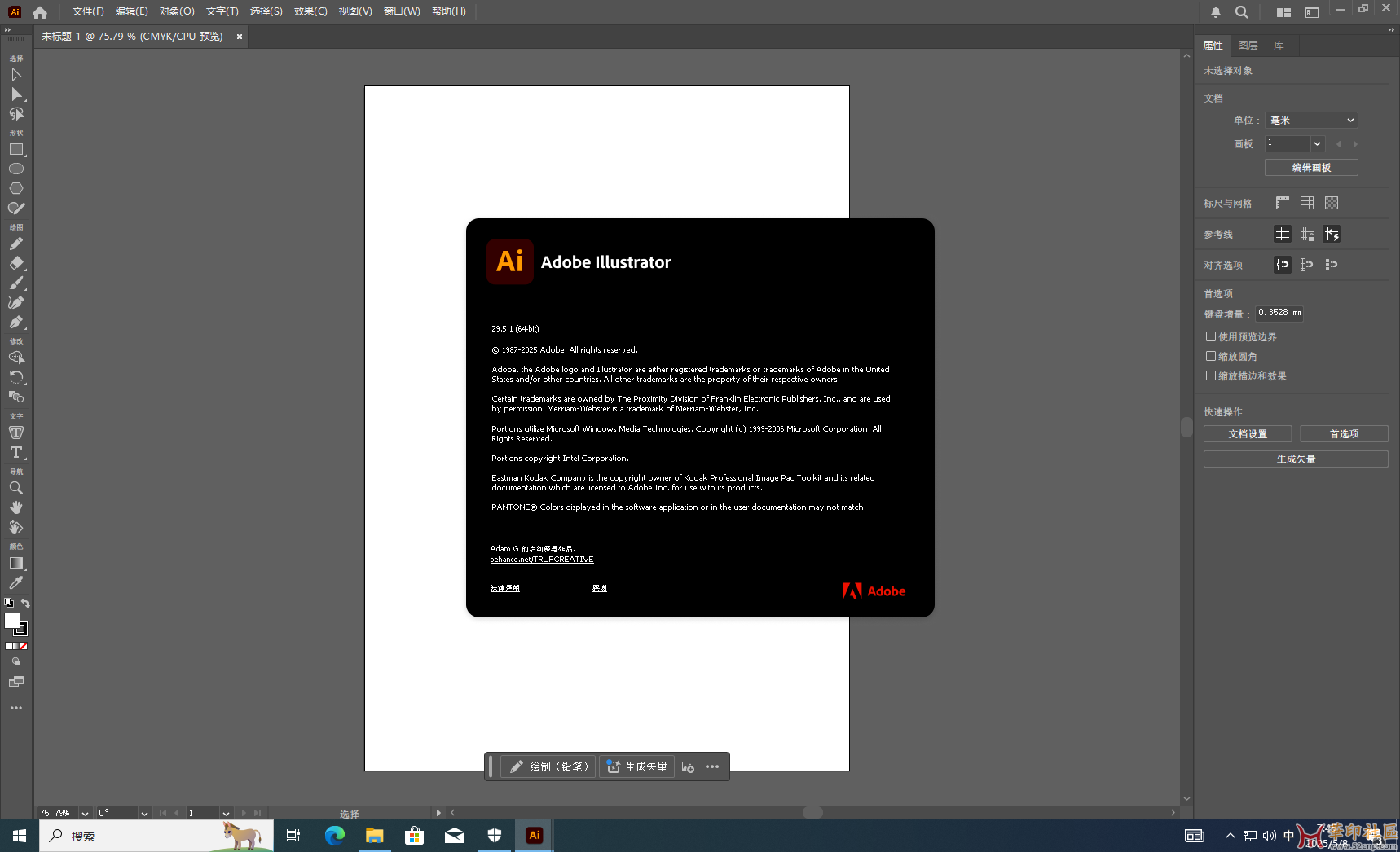The width and height of the screenshot is (1400, 852).
Task: Open the behance.net/TRUFCREATIVE link
Action: pos(541,560)
